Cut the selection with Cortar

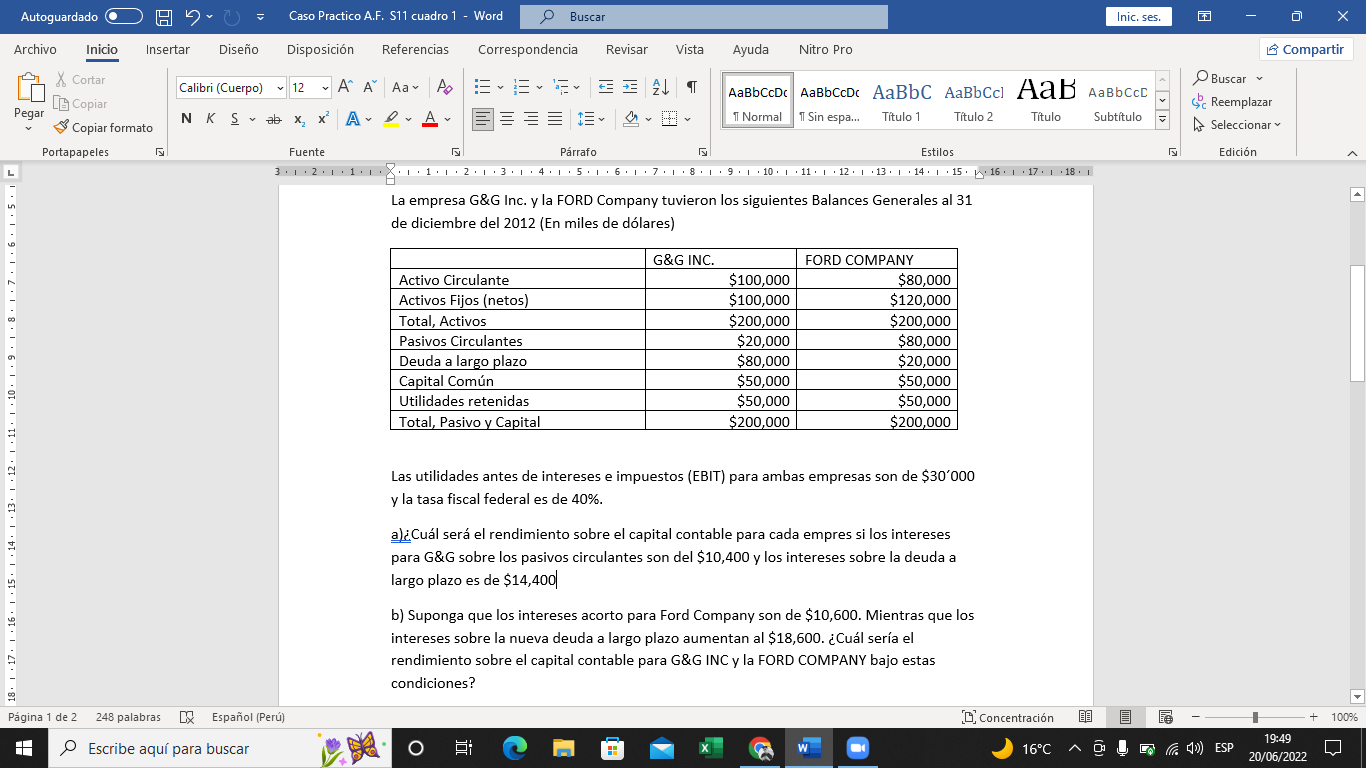[x=79, y=79]
